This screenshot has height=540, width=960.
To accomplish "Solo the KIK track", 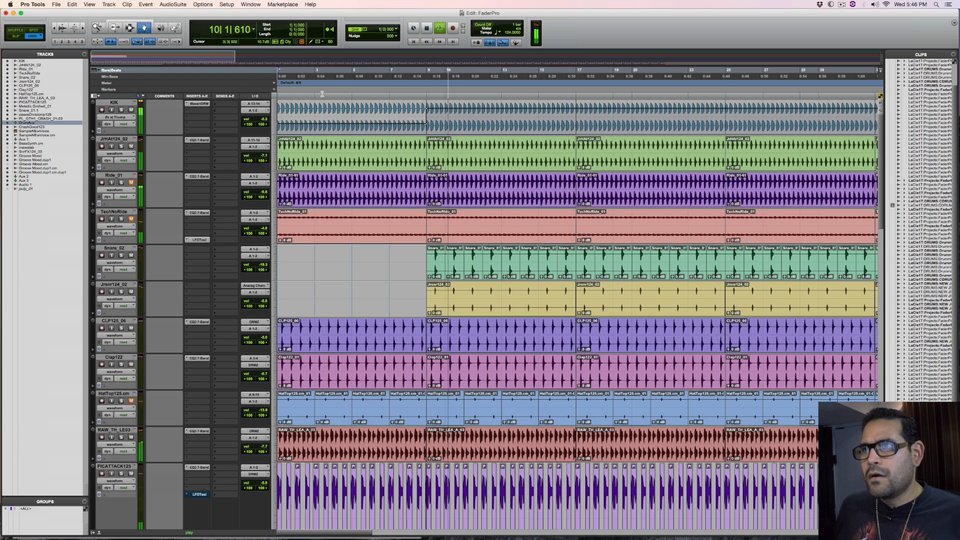I will pyautogui.click(x=121, y=110).
